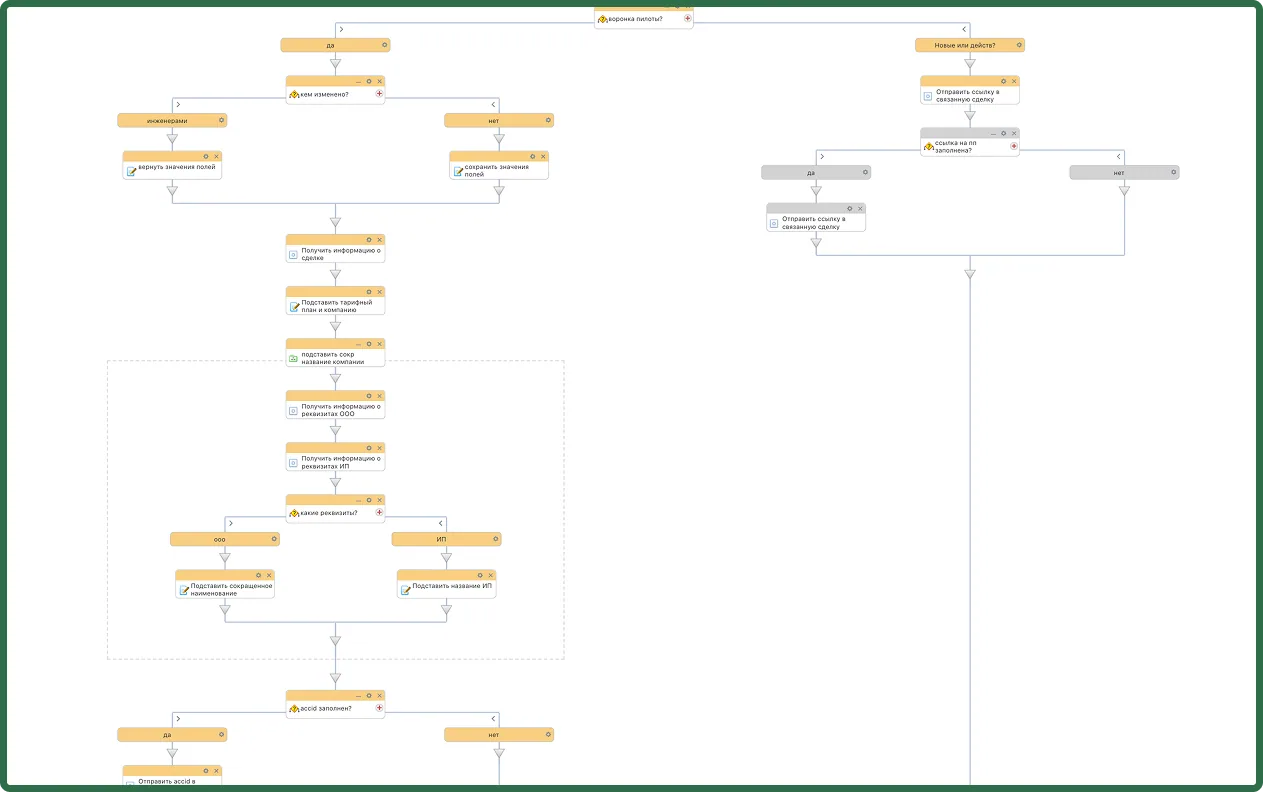Viewport: 1263px width, 792px height.
Task: Move 'ИП' branch left with arrow
Action: [441, 524]
